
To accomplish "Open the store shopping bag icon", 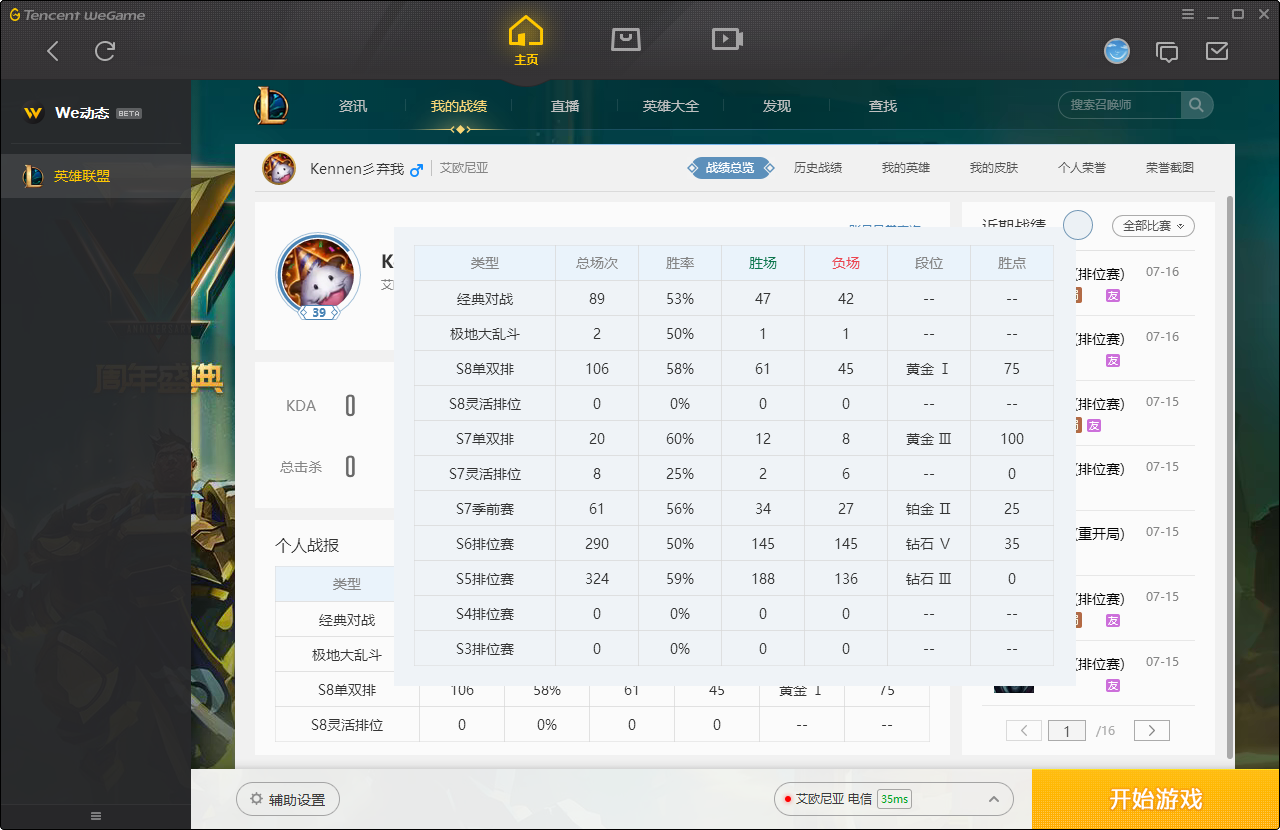I will pyautogui.click(x=626, y=39).
